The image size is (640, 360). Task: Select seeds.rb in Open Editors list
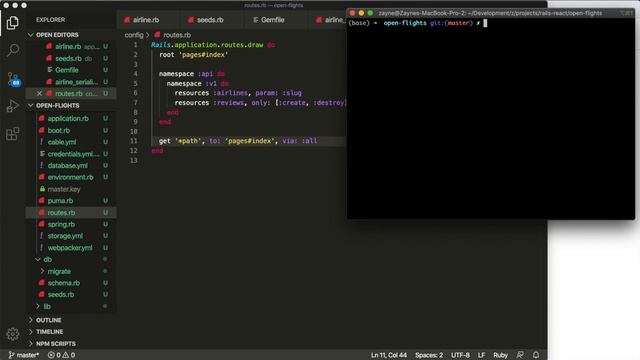71,58
